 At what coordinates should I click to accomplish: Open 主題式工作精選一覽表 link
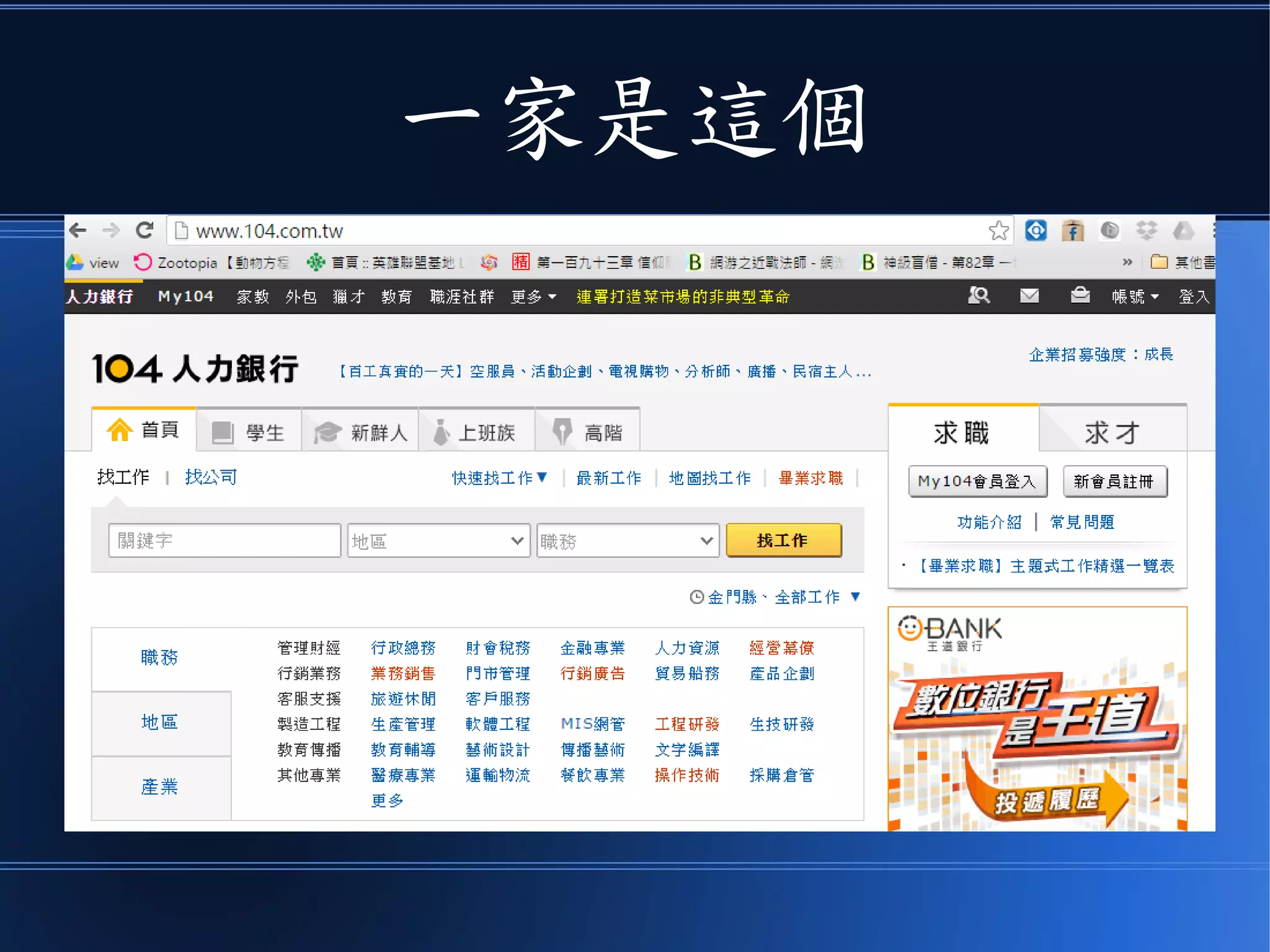pos(1045,566)
